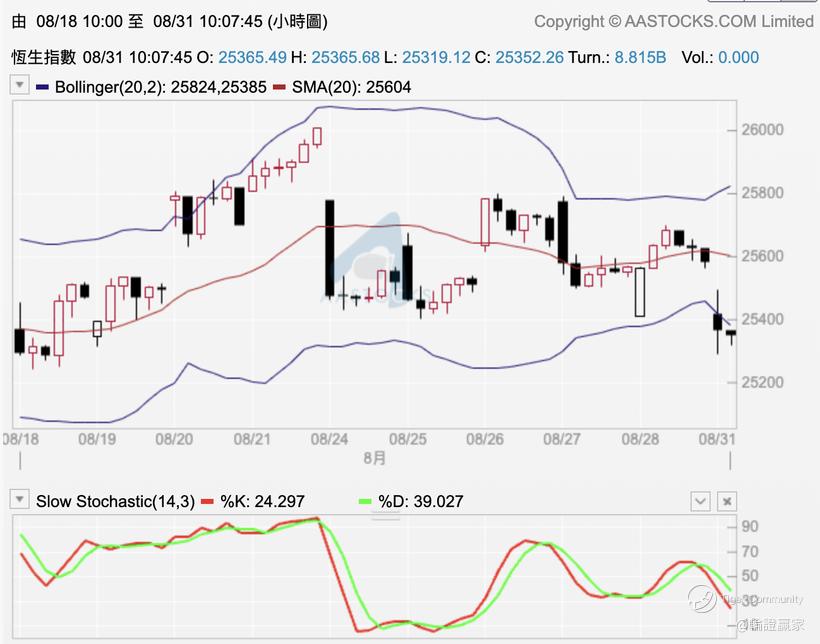The image size is (820, 644).
Task: Click the 08/24 date axis label
Action: pyautogui.click(x=329, y=438)
